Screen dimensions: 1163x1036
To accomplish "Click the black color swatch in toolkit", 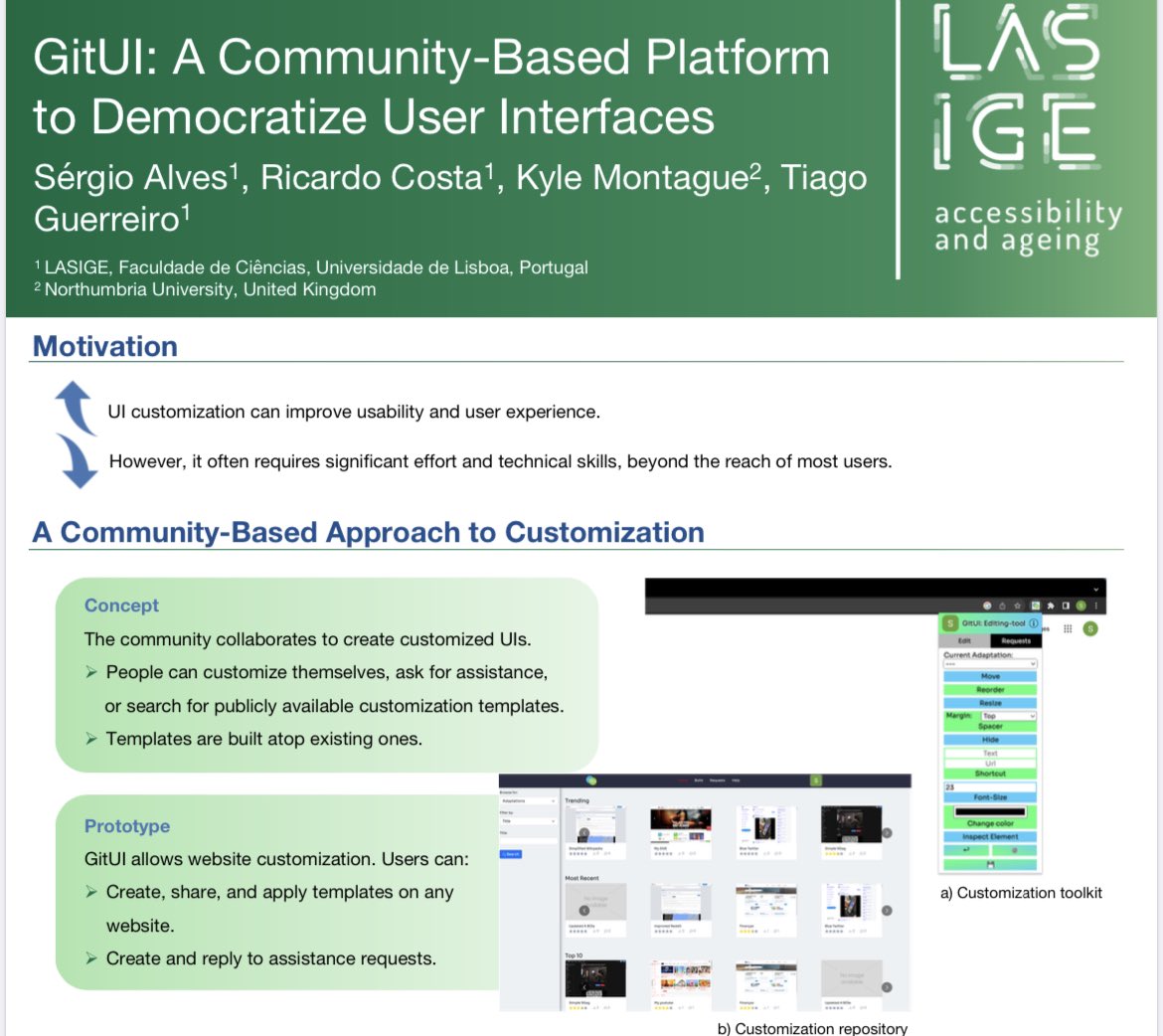I will tap(990, 812).
